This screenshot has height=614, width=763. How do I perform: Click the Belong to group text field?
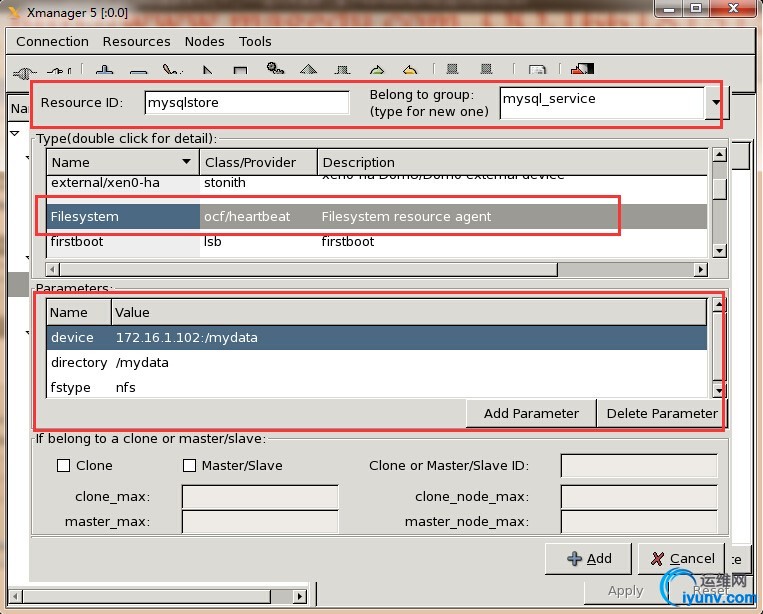tap(602, 102)
